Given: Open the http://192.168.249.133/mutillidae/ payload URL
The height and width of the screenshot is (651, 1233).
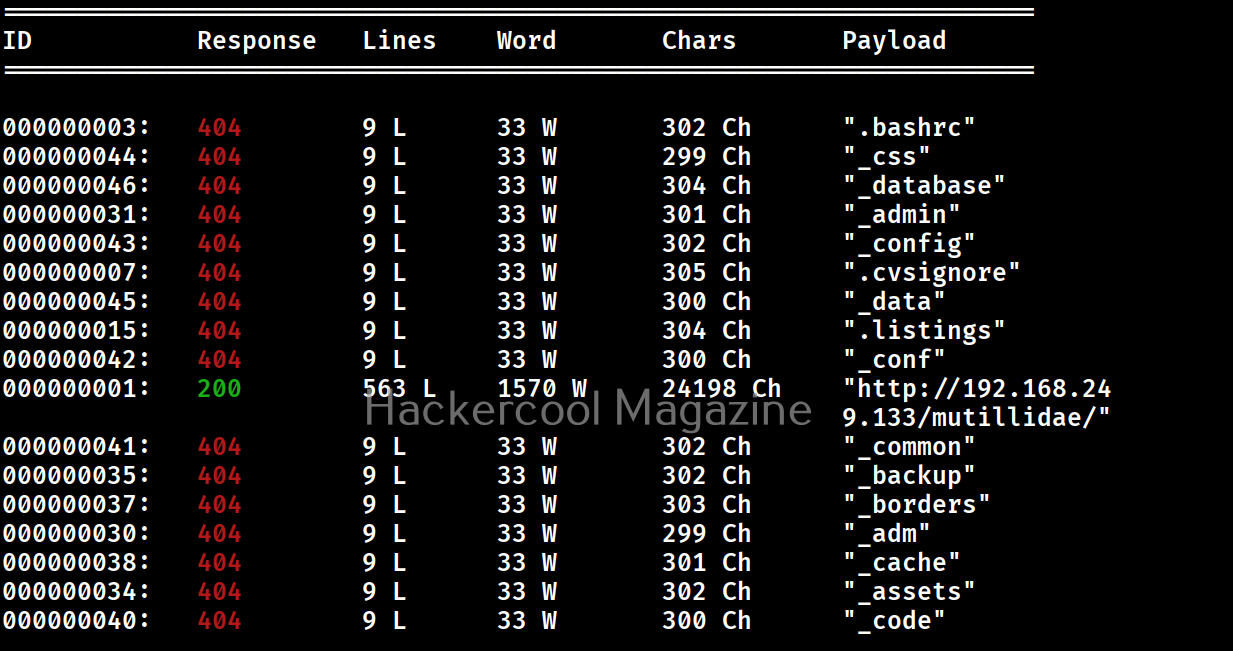Looking at the screenshot, I should pyautogui.click(x=976, y=402).
